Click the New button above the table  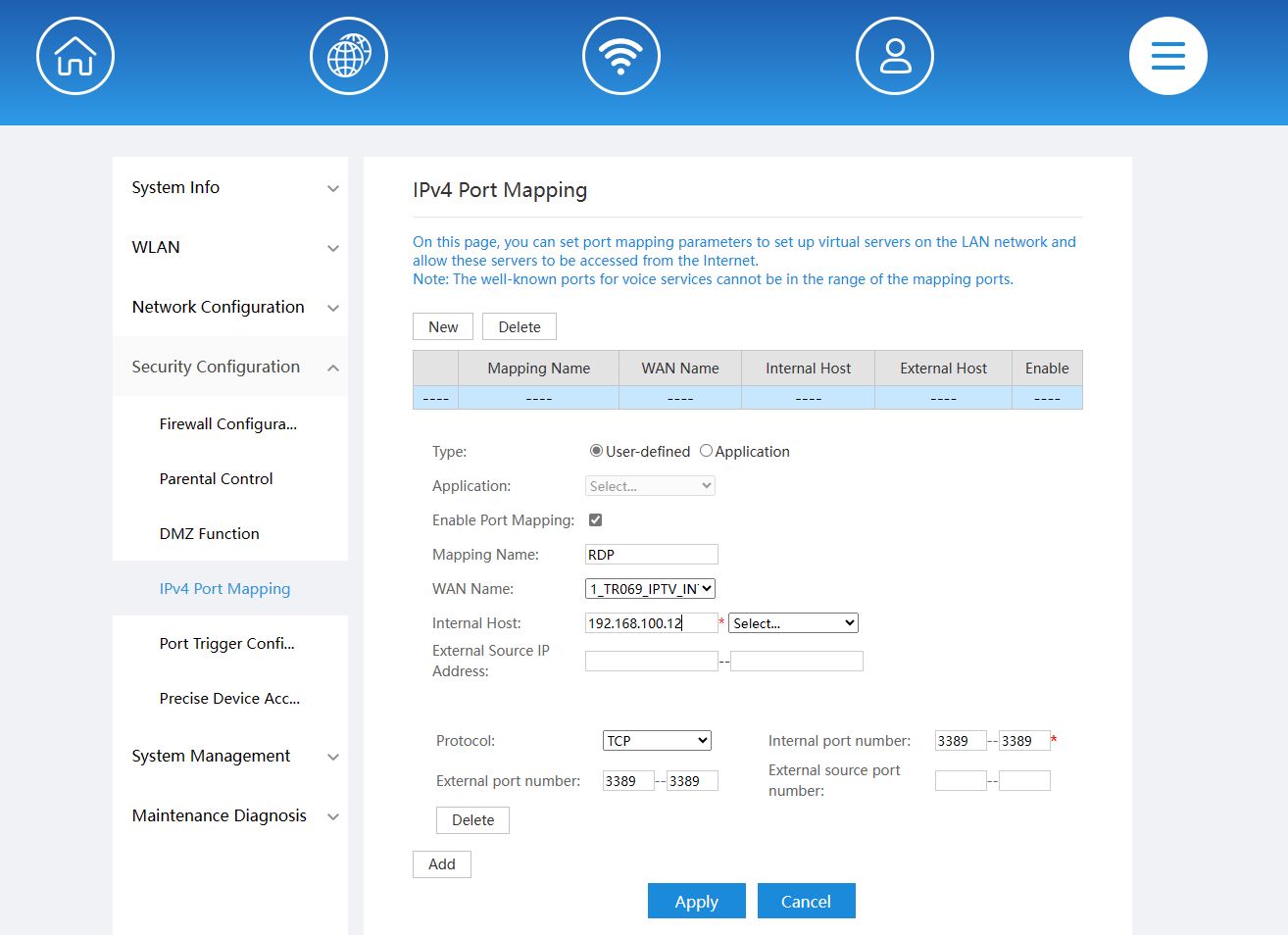[443, 327]
